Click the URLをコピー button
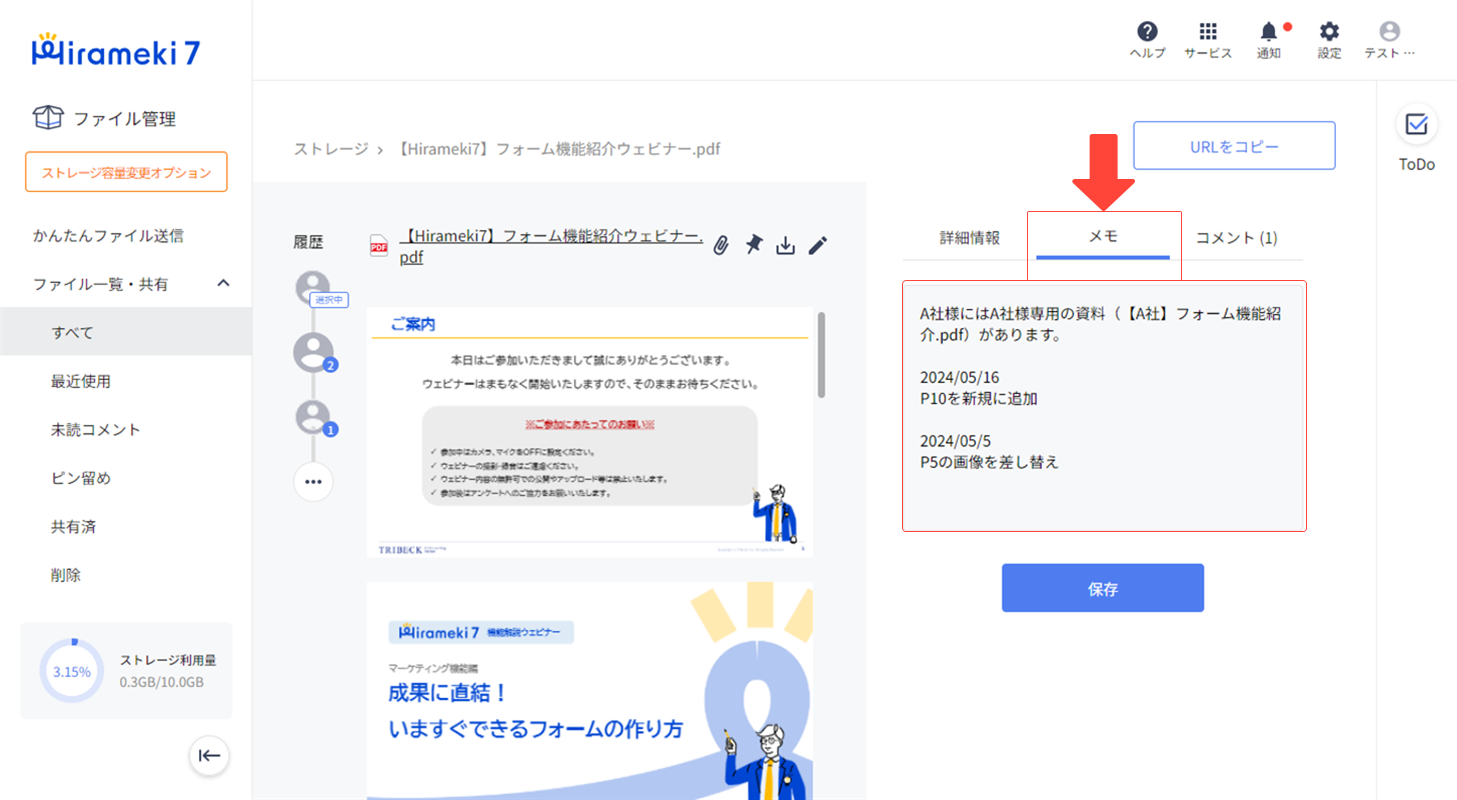This screenshot has height=800, width=1457. click(1233, 145)
